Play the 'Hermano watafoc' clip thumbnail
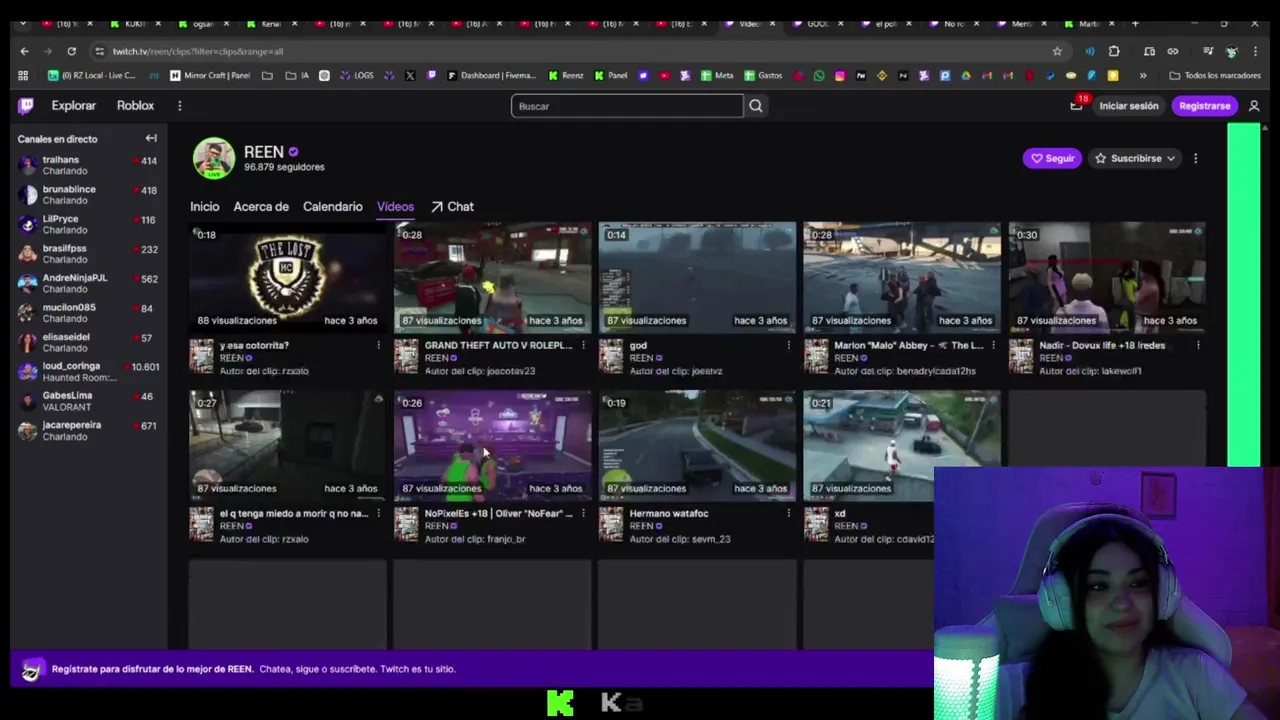1280x720 pixels. tap(698, 445)
